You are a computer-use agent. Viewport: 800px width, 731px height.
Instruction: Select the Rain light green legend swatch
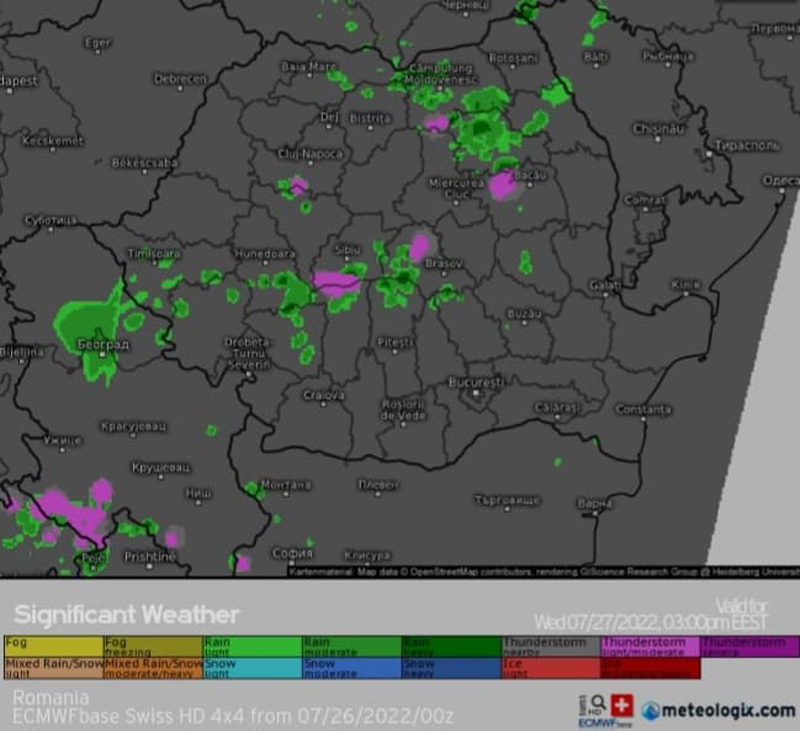[252, 646]
